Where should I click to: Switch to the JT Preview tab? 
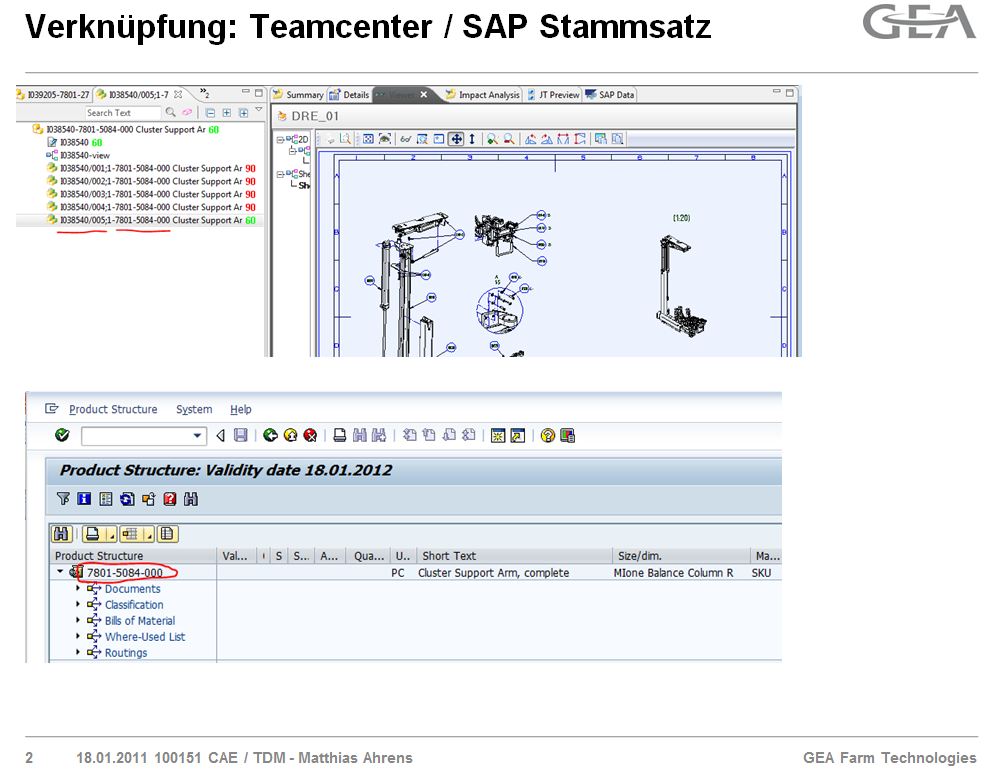[x=553, y=94]
